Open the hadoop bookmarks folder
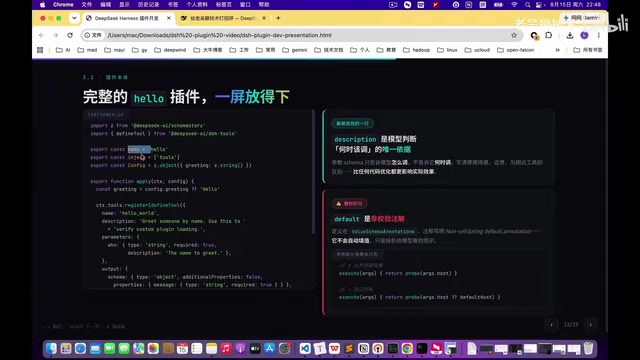The height and width of the screenshot is (360, 640). click(x=417, y=50)
